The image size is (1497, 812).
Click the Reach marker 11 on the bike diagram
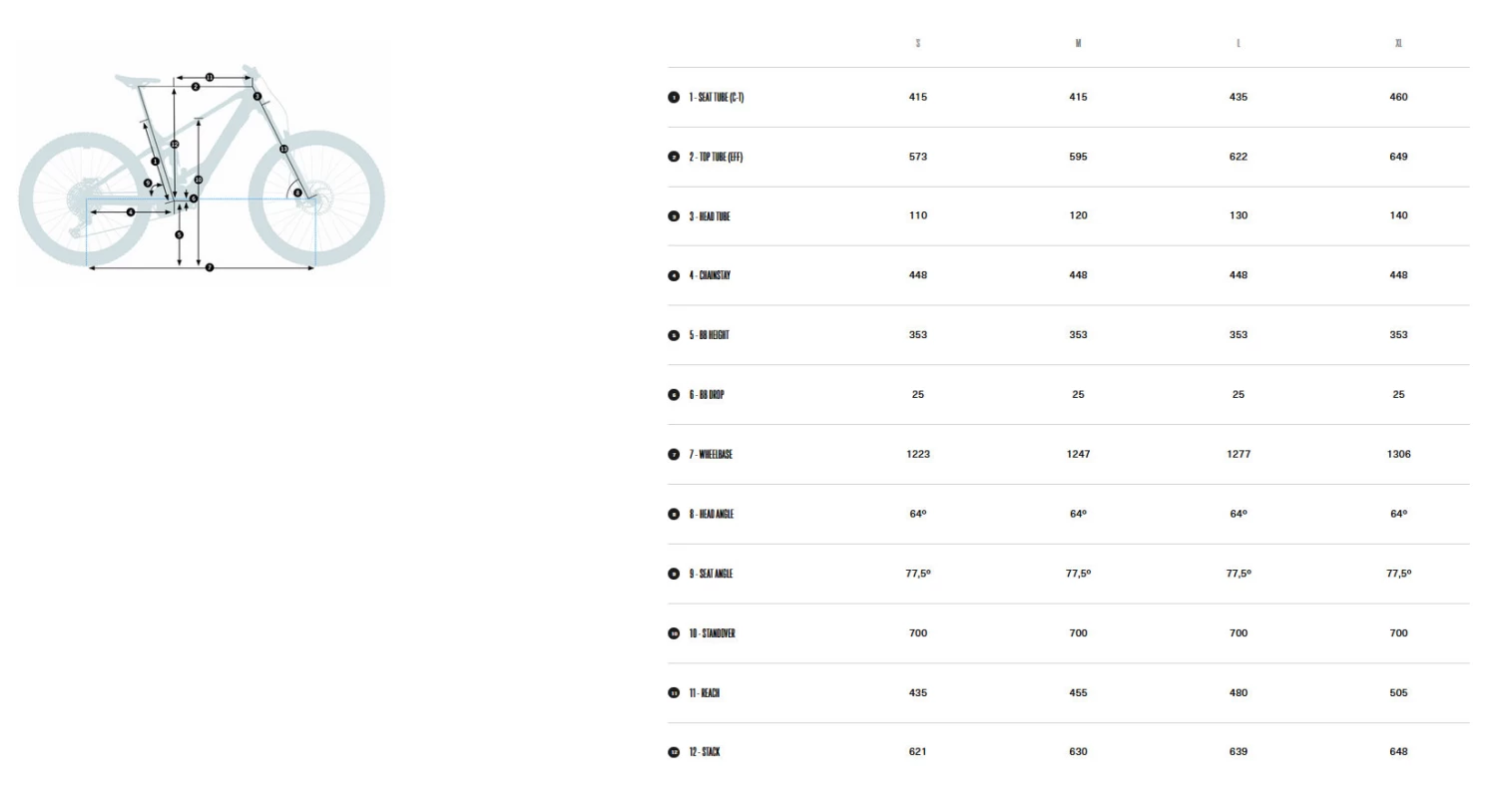tap(210, 77)
